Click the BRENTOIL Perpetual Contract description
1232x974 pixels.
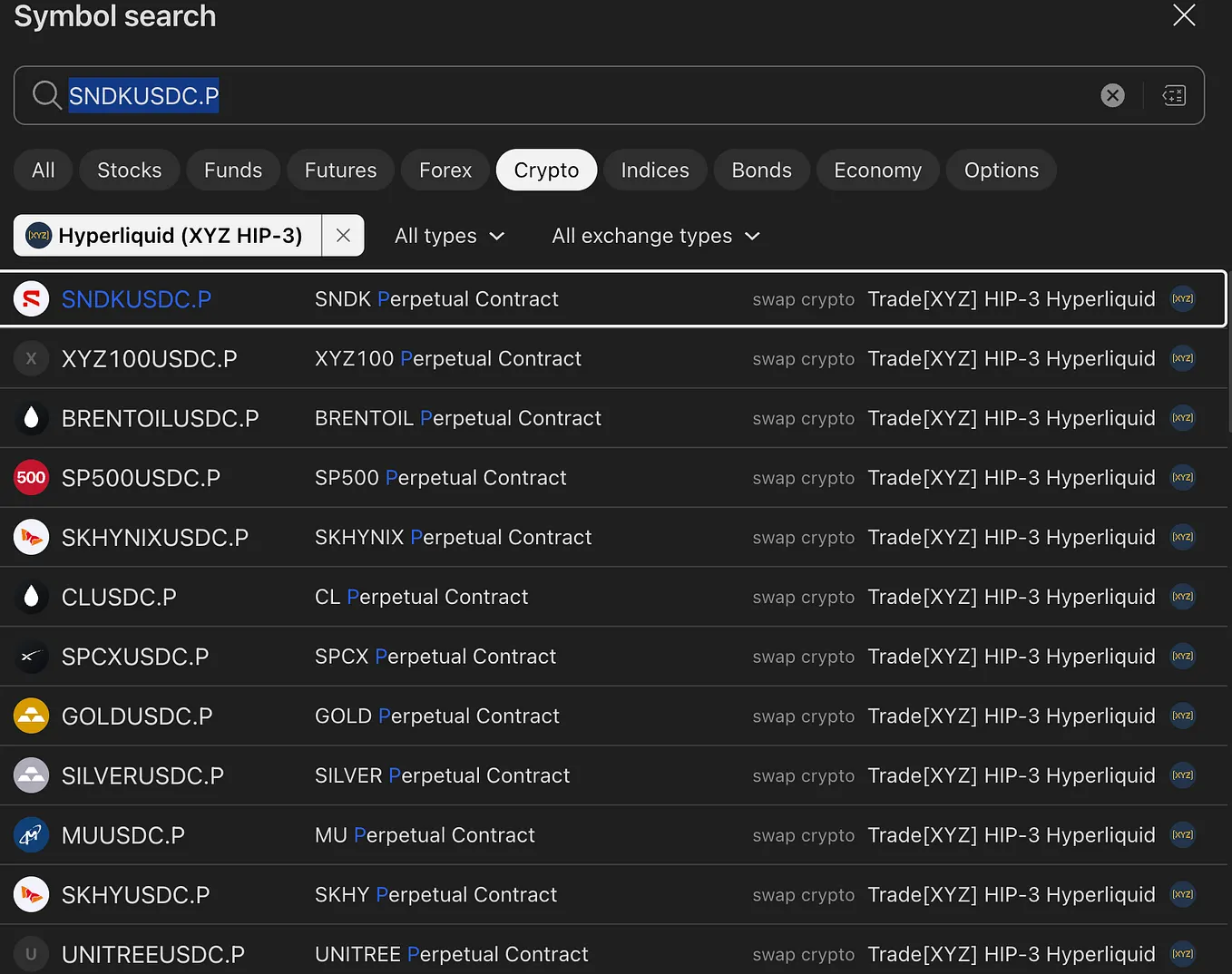pos(458,418)
